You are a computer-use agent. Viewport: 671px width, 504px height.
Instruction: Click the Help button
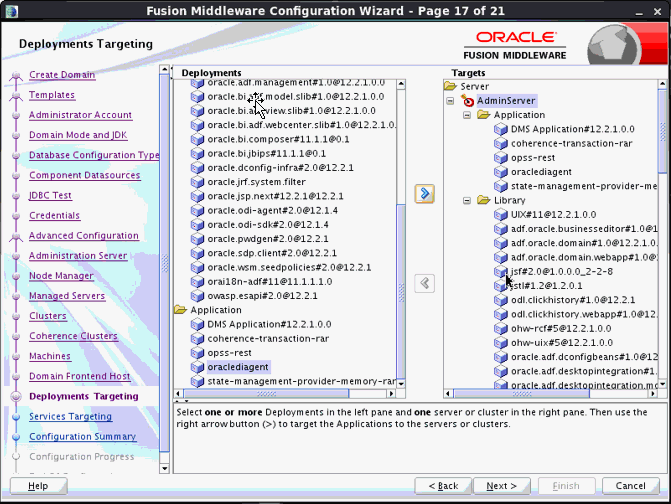tap(38, 486)
